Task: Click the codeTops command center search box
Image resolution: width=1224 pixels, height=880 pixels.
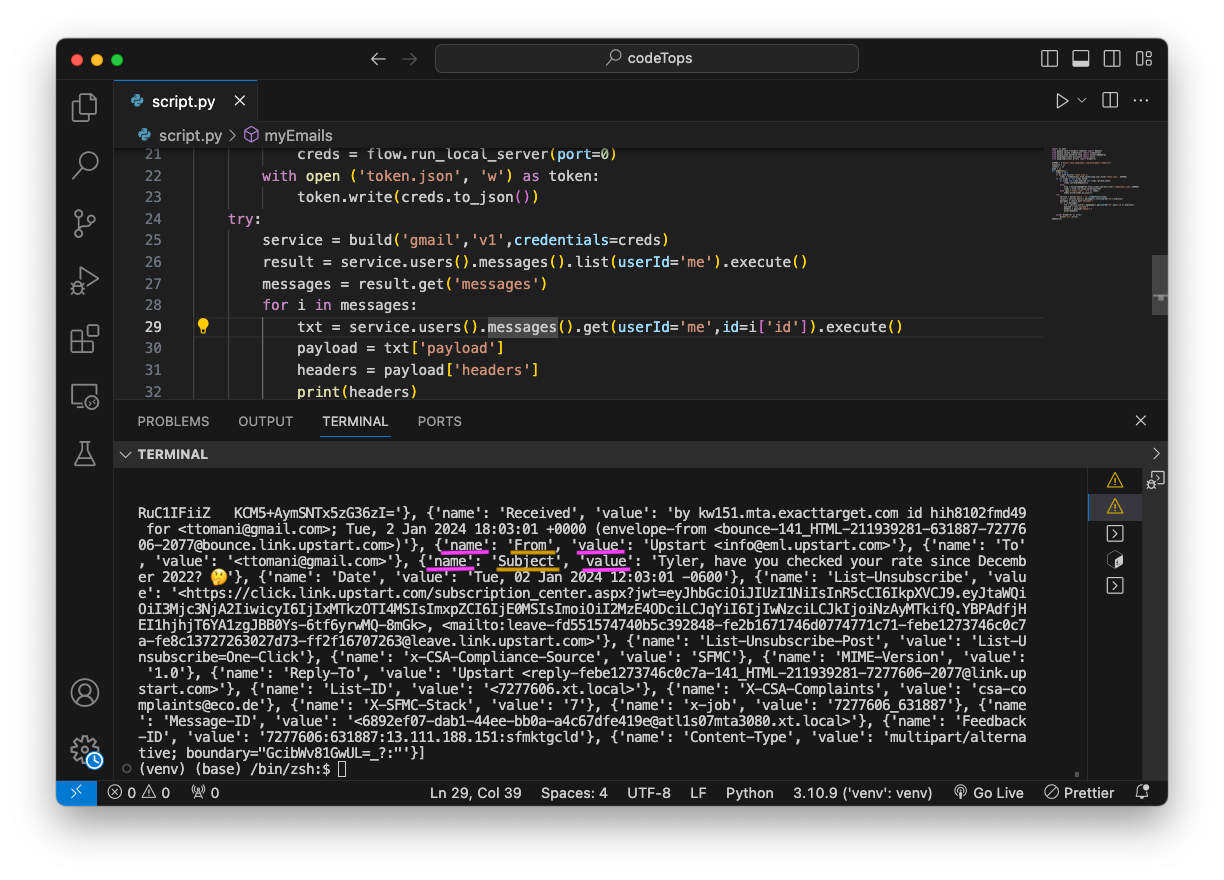Action: tap(647, 59)
